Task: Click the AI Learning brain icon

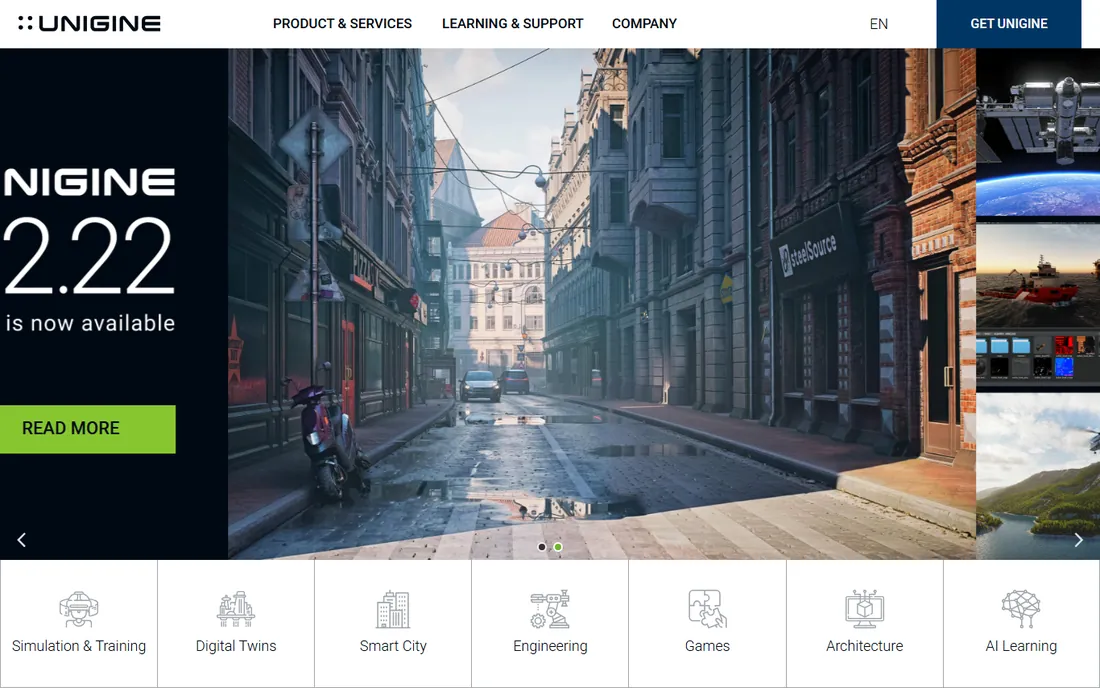Action: click(1021, 609)
